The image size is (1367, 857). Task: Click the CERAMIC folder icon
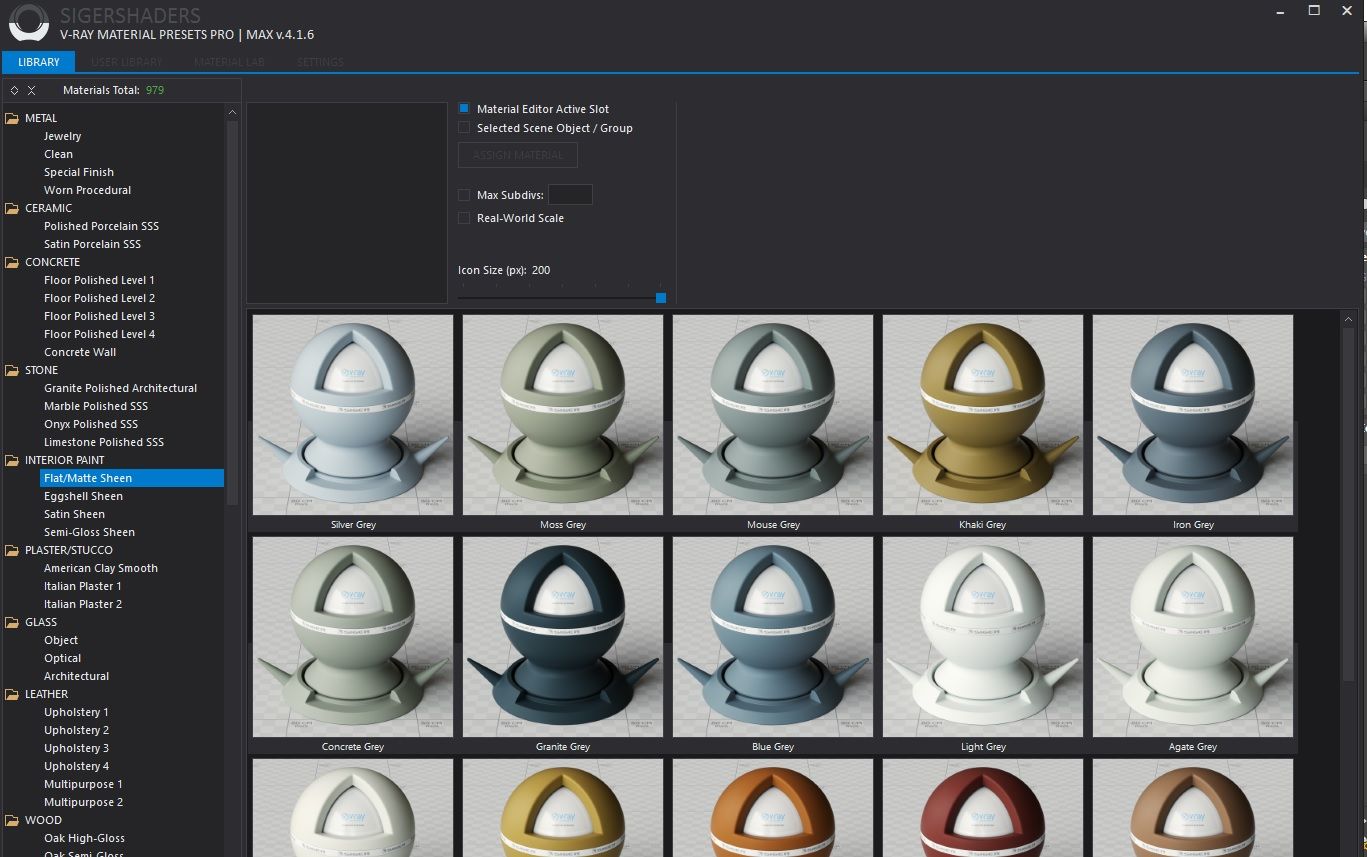click(x=12, y=208)
